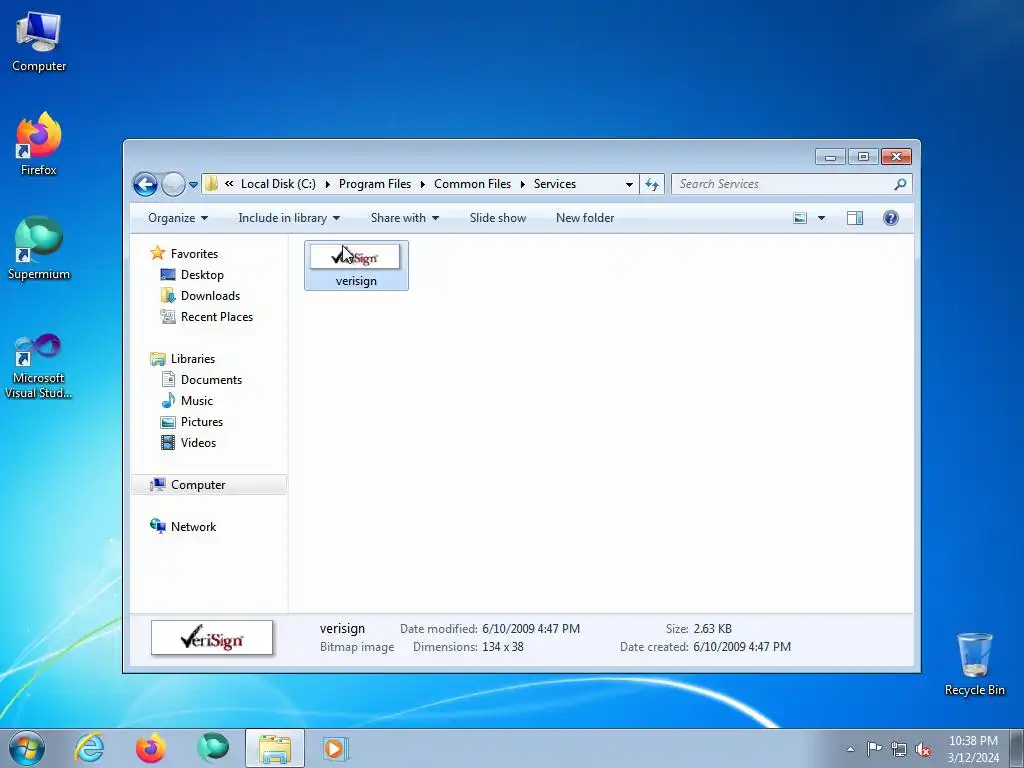Click Size value 2.63 KB
1024x768 pixels.
point(712,629)
